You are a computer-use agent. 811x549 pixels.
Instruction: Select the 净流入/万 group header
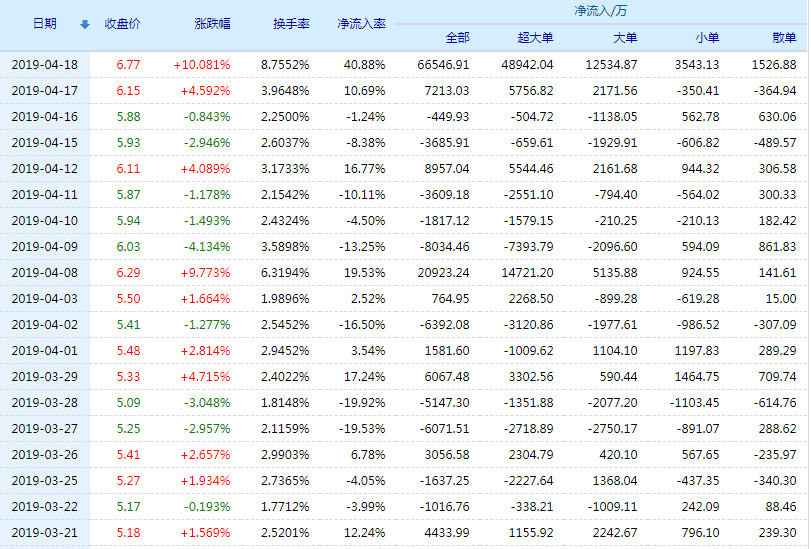point(601,11)
